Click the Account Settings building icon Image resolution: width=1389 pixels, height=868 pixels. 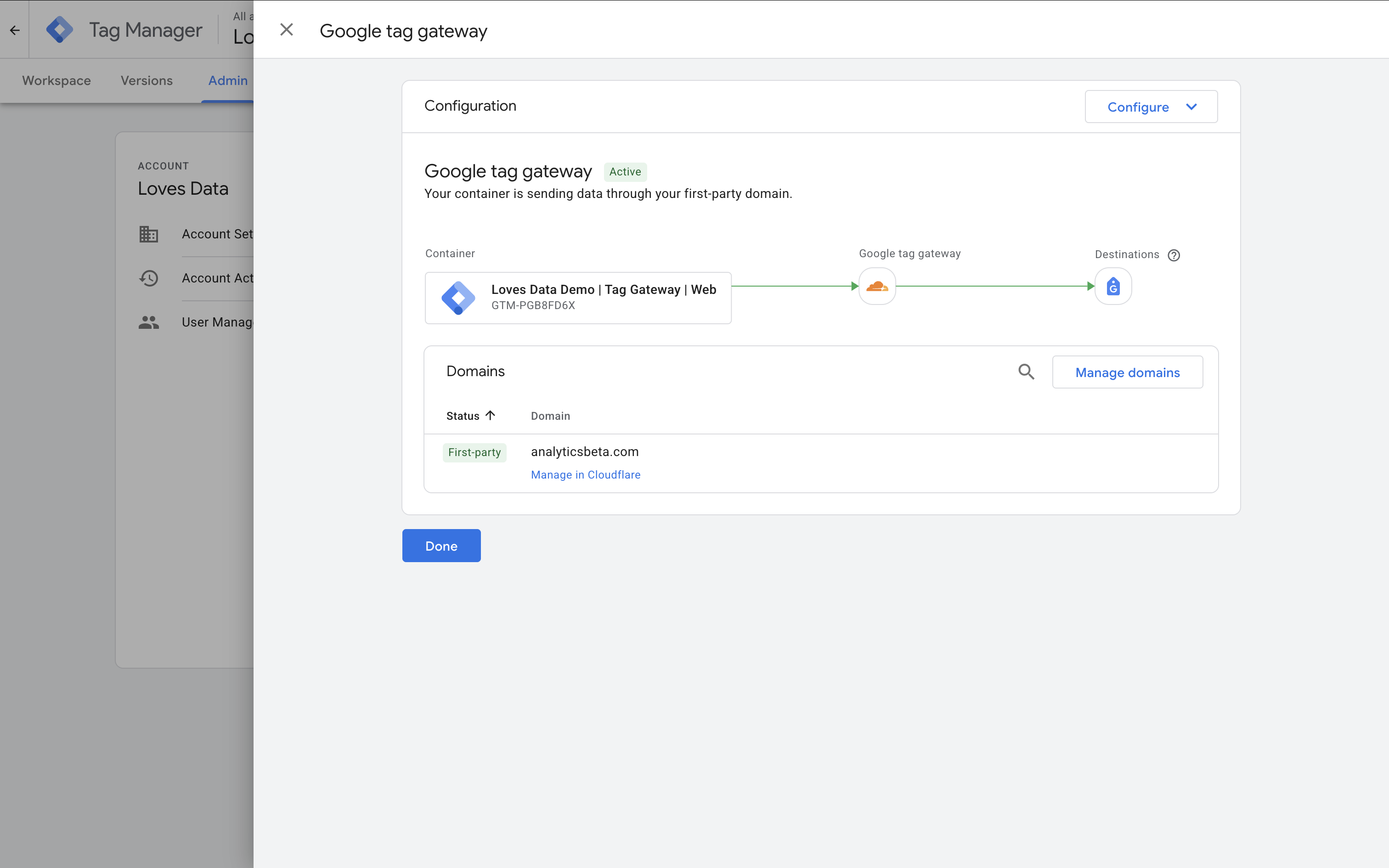coord(149,234)
